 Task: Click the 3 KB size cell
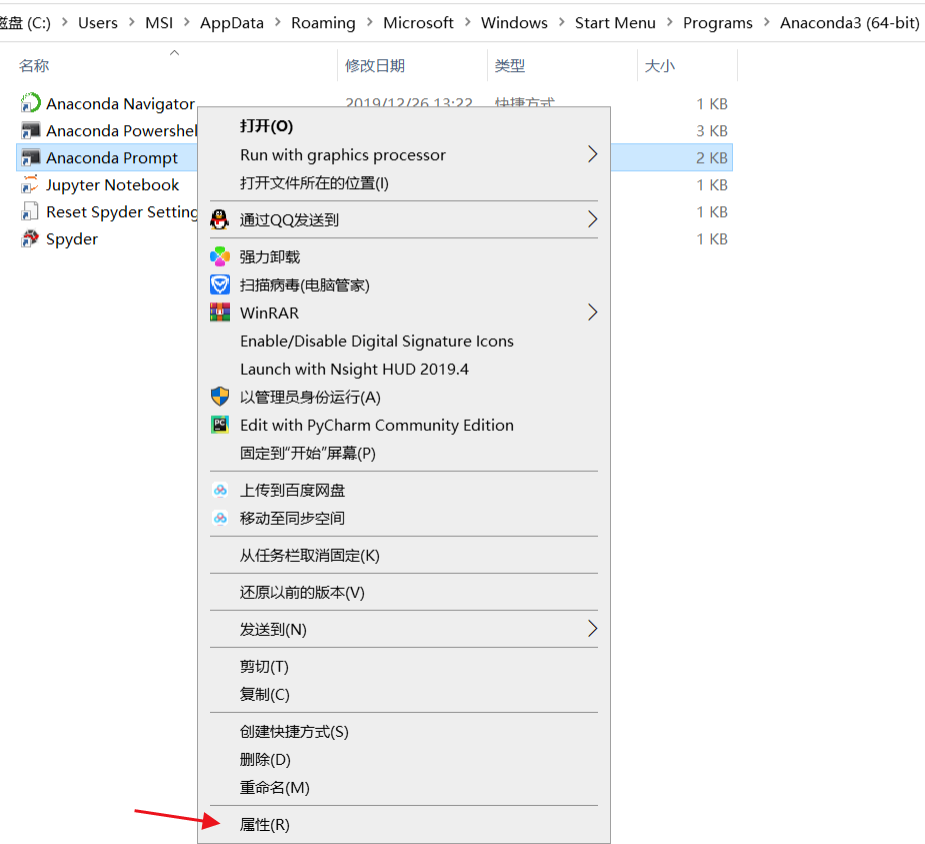[x=711, y=130]
